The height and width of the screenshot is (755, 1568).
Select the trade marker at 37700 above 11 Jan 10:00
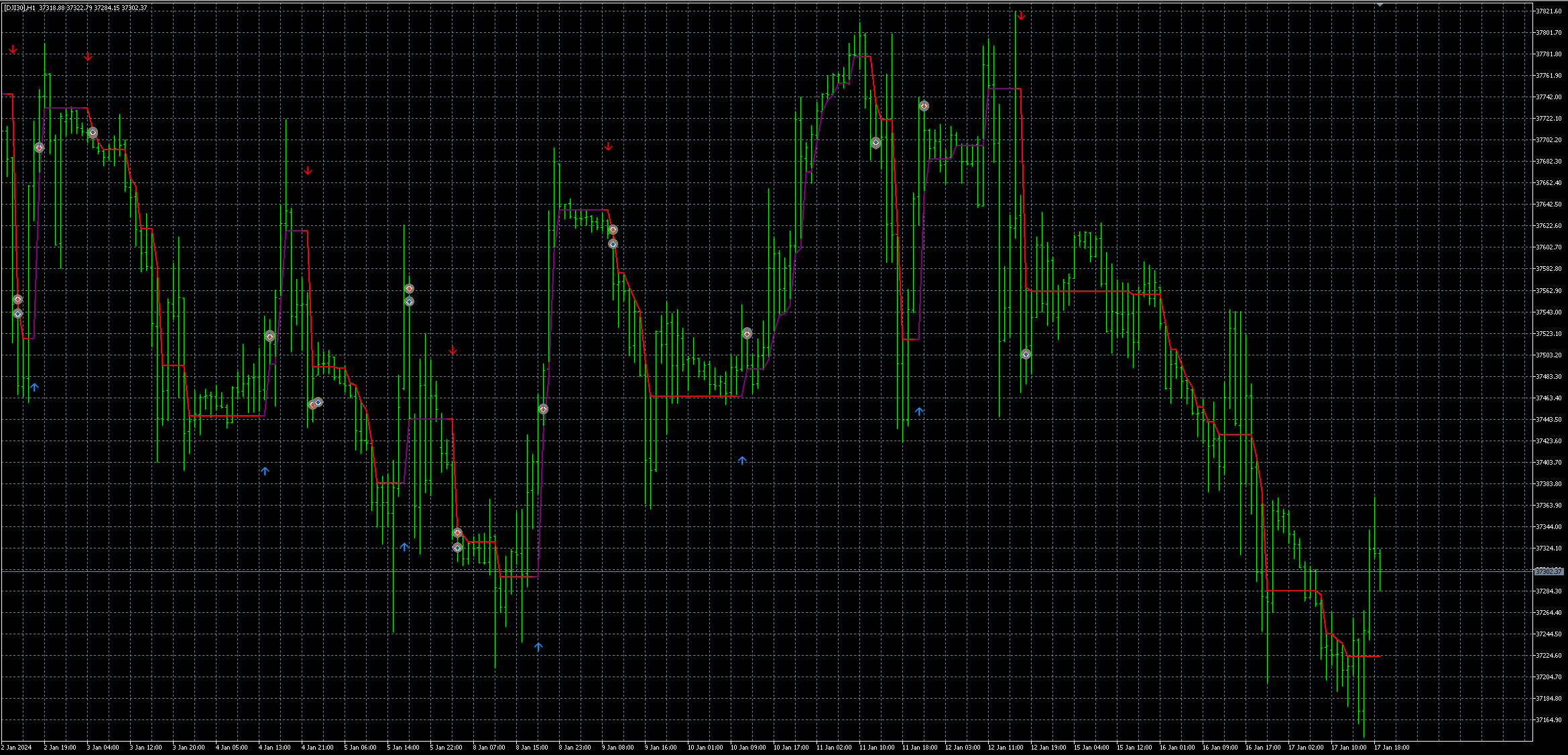click(876, 143)
